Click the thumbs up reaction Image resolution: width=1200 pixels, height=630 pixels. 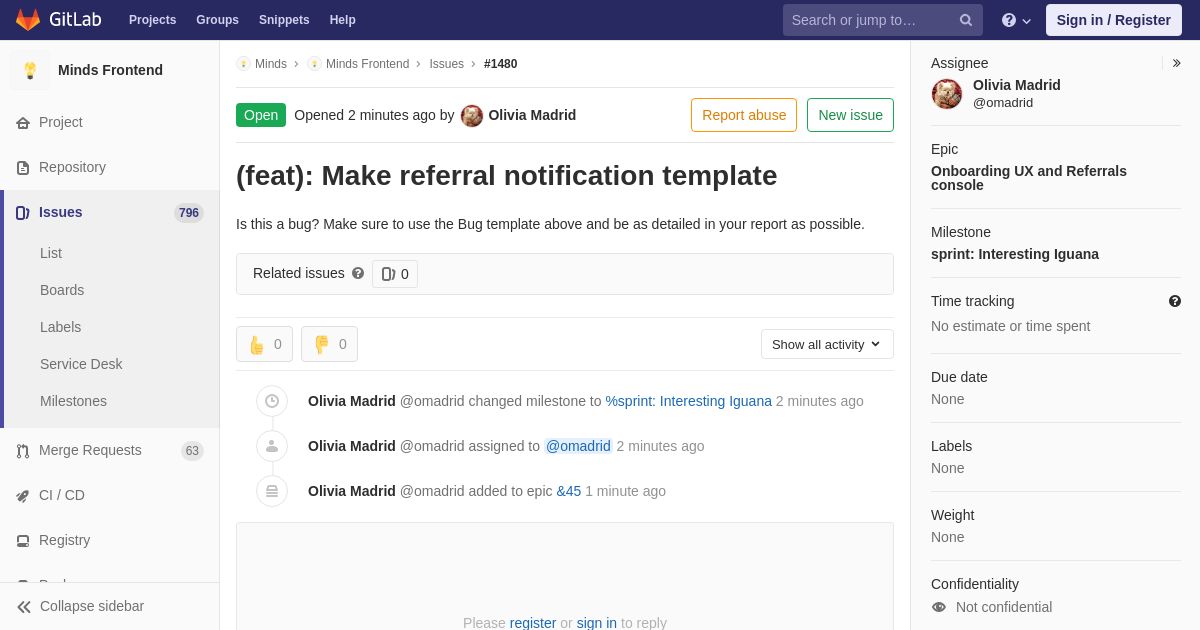(x=264, y=344)
